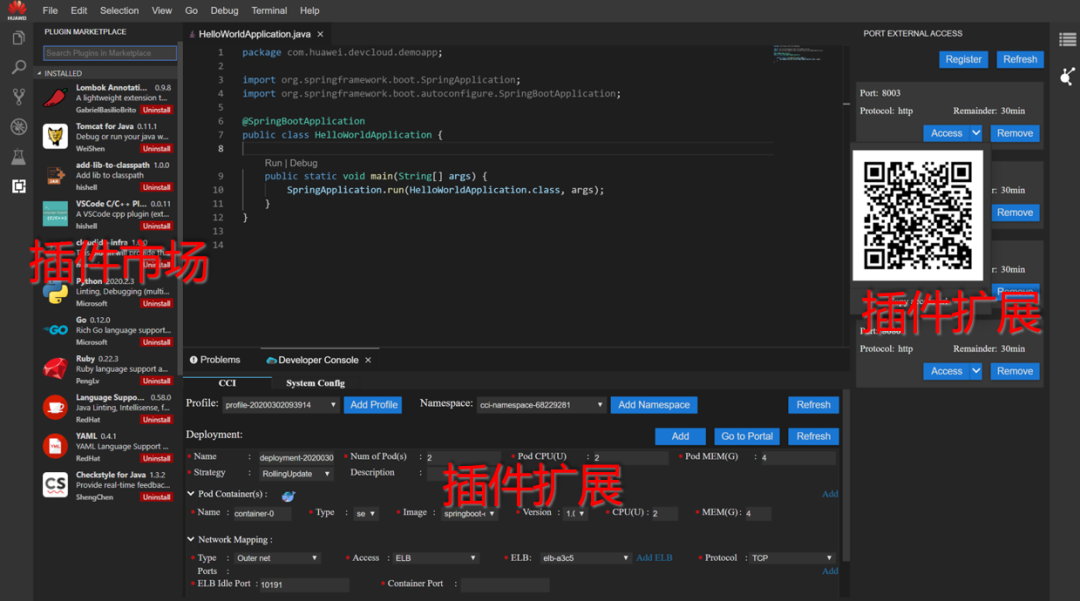Click the Search Plugins in Marketplace field
1080x601 pixels.
110,53
